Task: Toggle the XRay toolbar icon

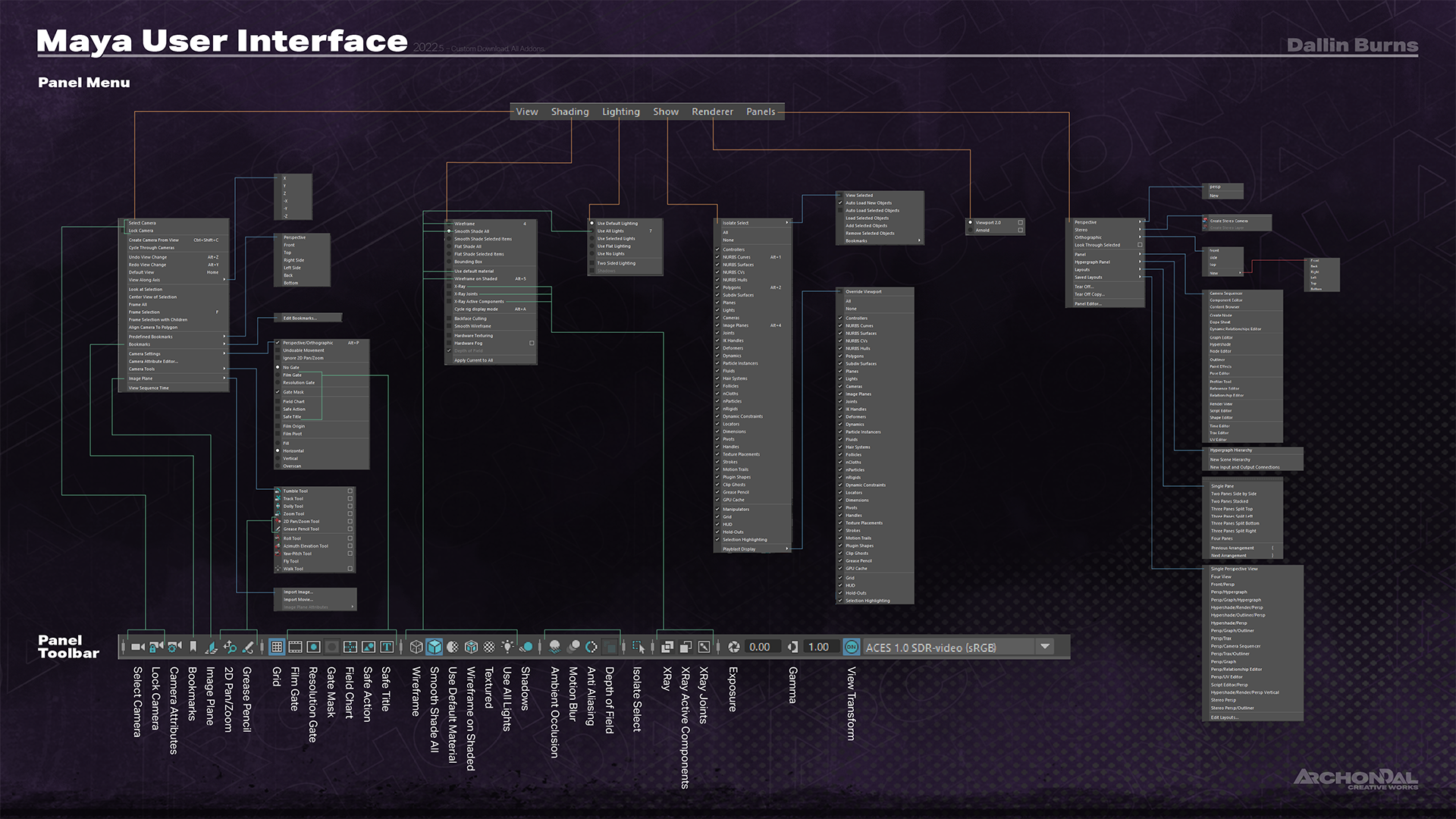Action: point(667,647)
